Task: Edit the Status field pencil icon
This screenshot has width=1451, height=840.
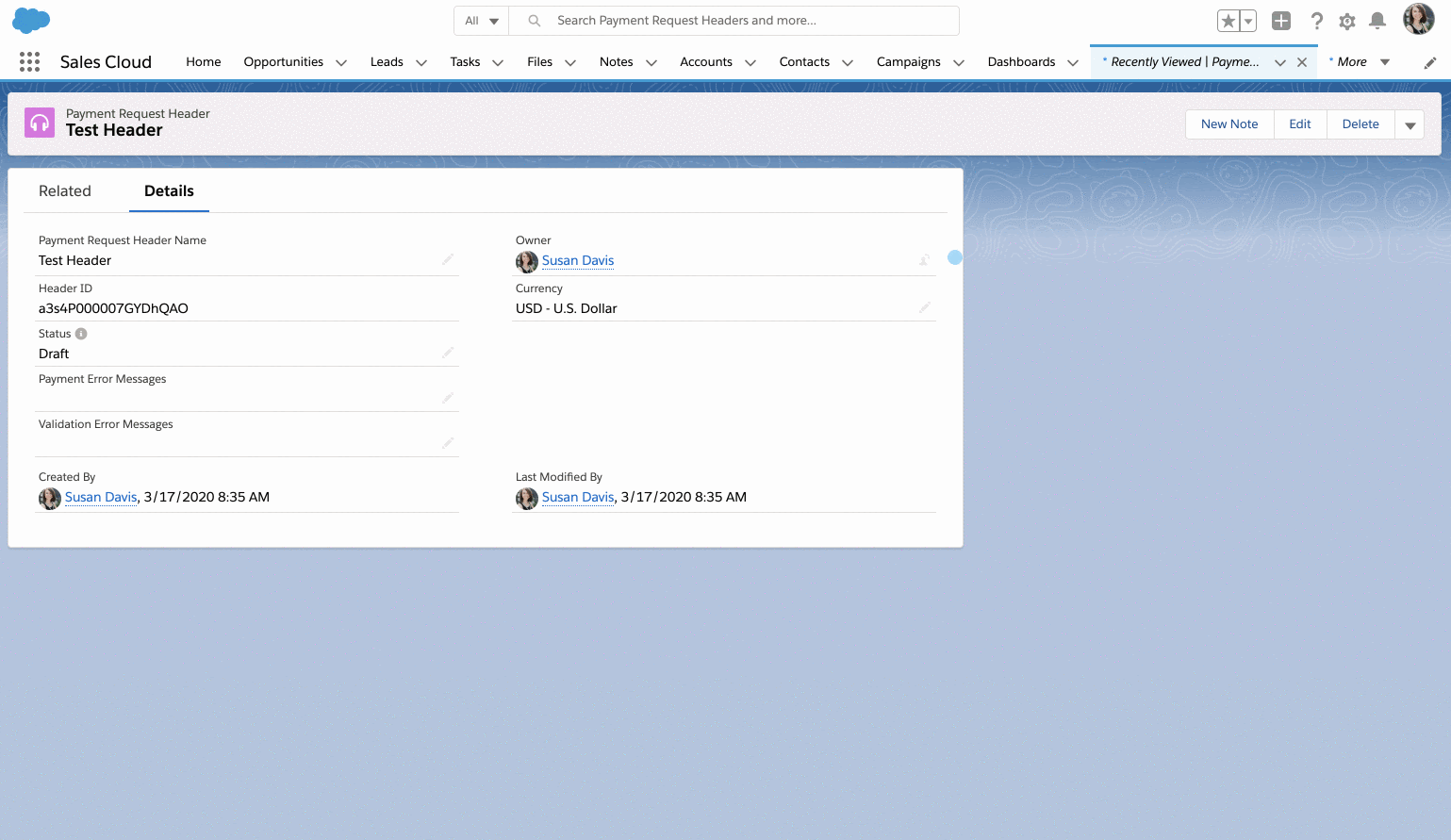Action: tap(448, 353)
